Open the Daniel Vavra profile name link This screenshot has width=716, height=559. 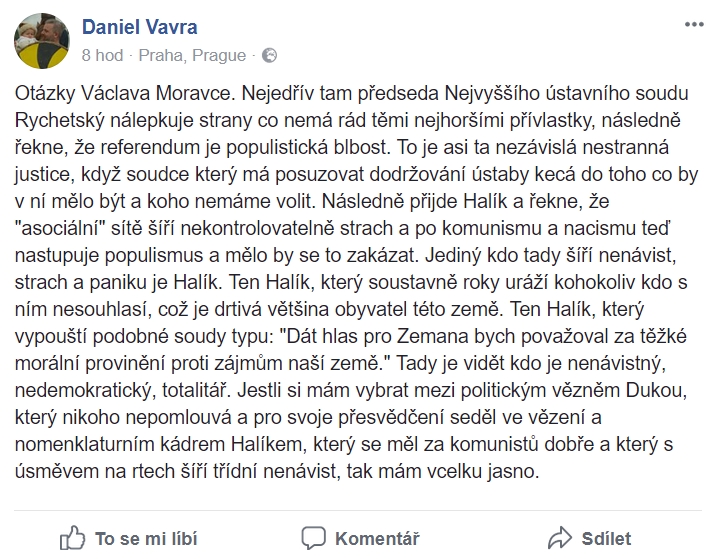(x=140, y=27)
